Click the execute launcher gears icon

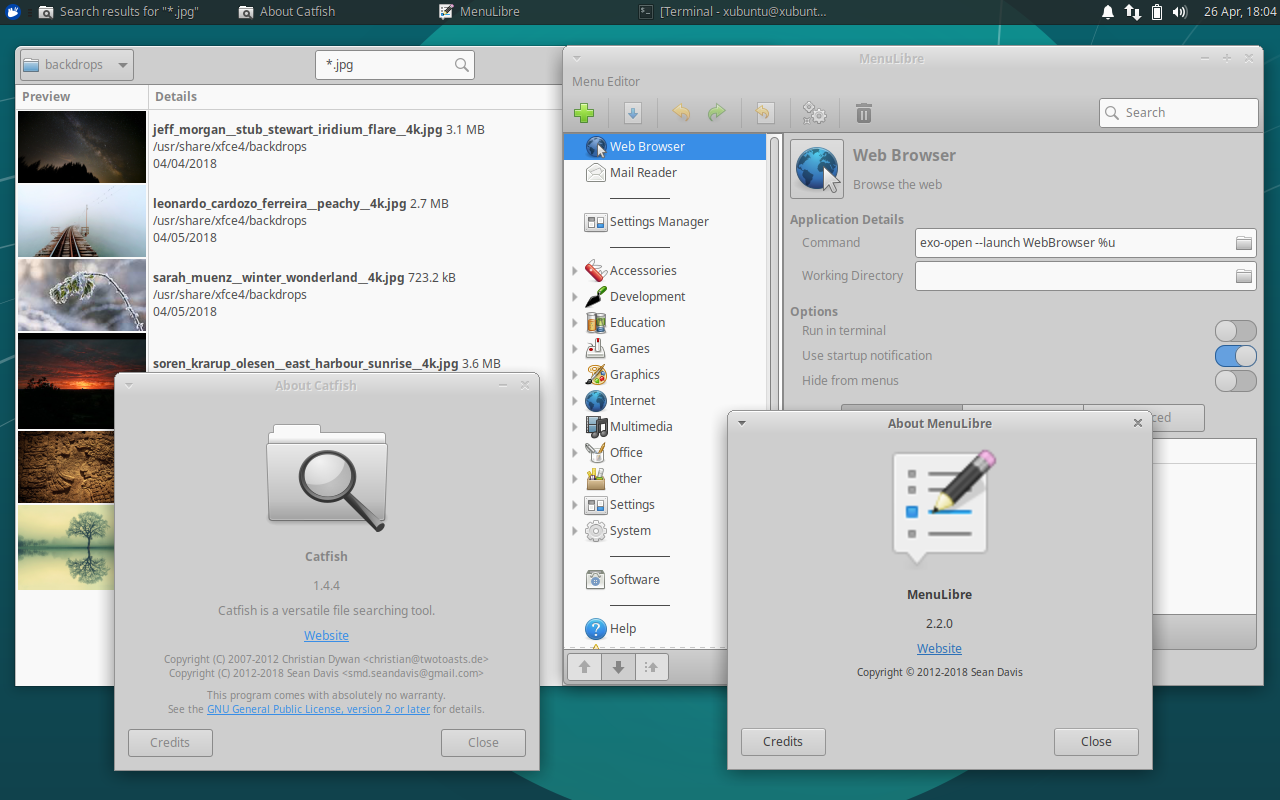[814, 113]
